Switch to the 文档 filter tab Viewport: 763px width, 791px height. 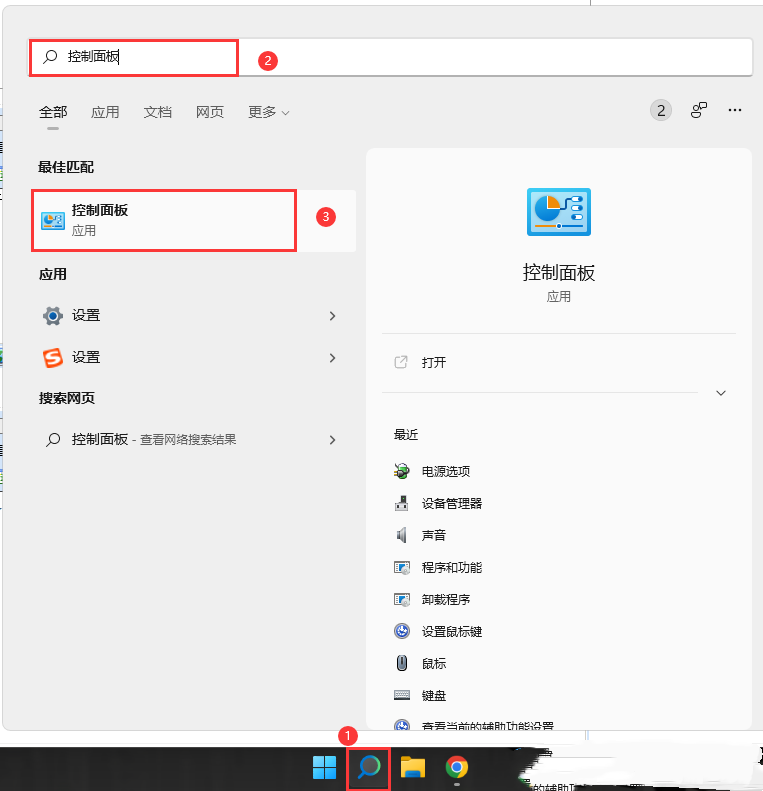158,112
